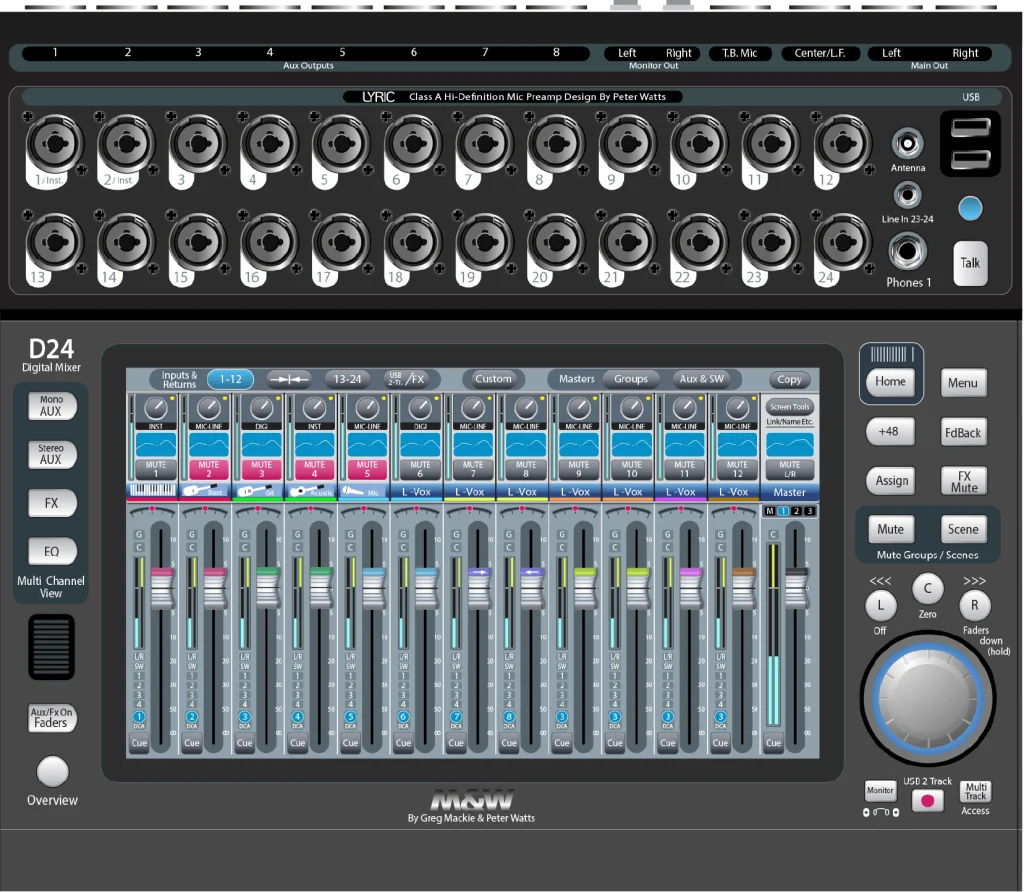
Task: Click input jack 1/Inst
Action: tap(54, 144)
